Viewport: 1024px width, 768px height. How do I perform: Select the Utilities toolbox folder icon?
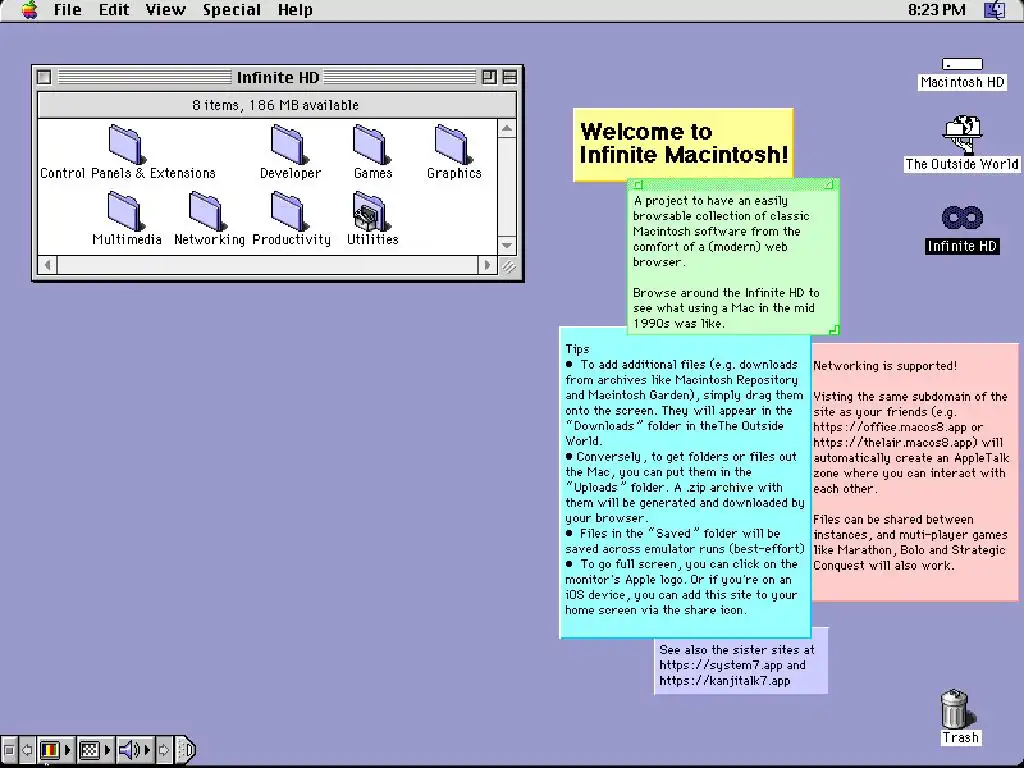[x=371, y=211]
